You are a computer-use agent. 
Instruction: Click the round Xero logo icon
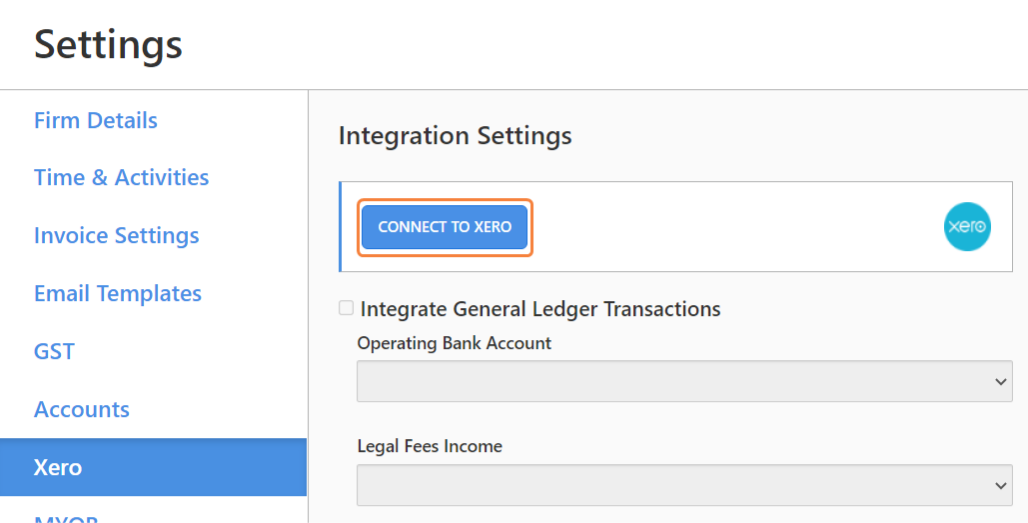click(967, 227)
